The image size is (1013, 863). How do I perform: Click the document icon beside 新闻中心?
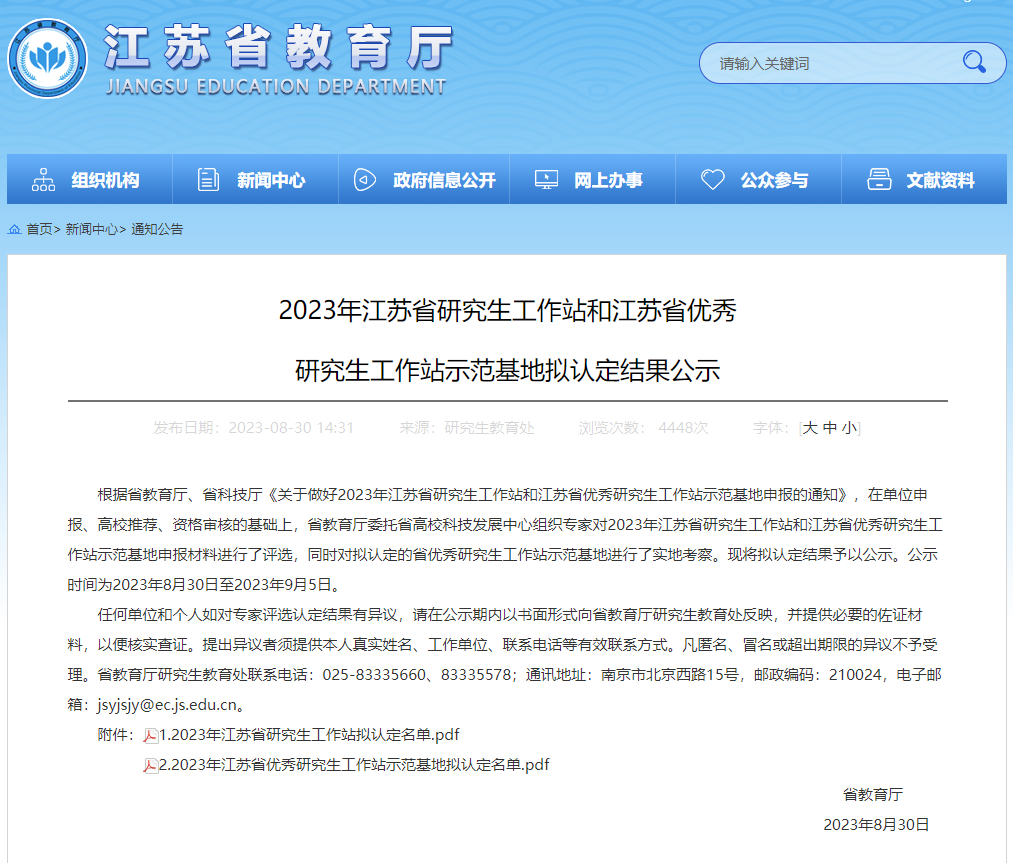[x=208, y=180]
